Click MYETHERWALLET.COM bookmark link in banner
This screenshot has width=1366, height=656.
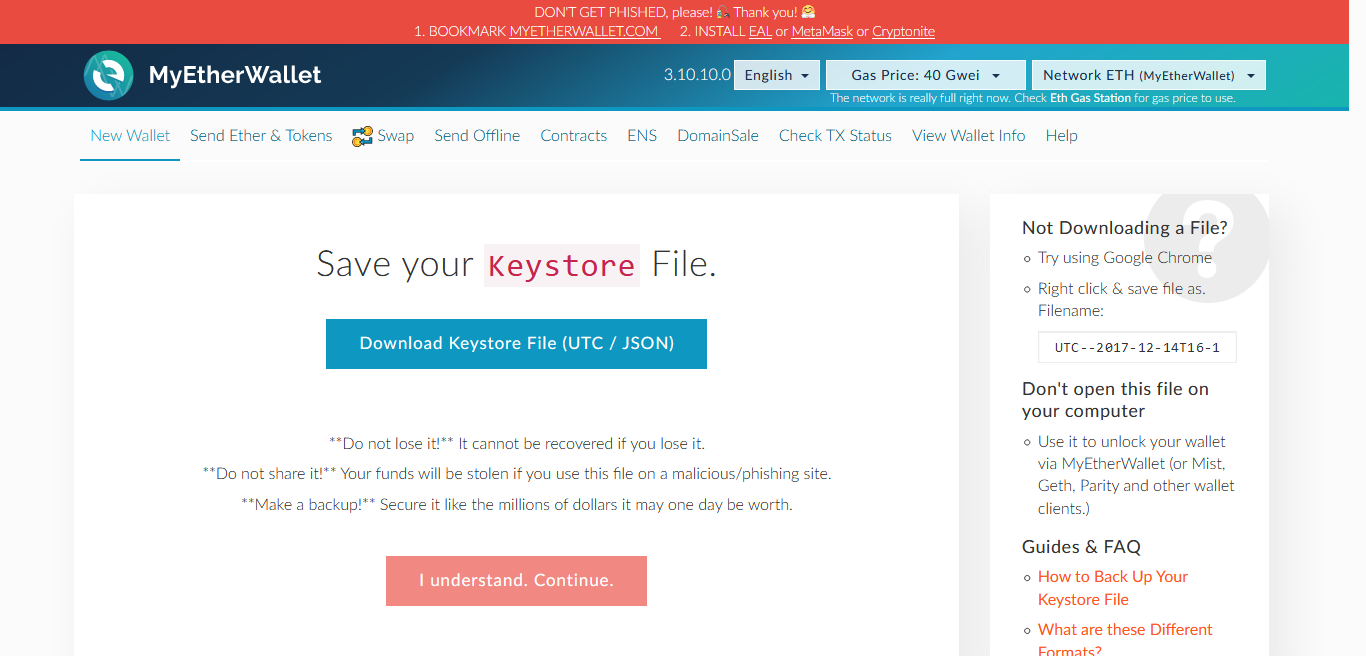click(x=585, y=31)
